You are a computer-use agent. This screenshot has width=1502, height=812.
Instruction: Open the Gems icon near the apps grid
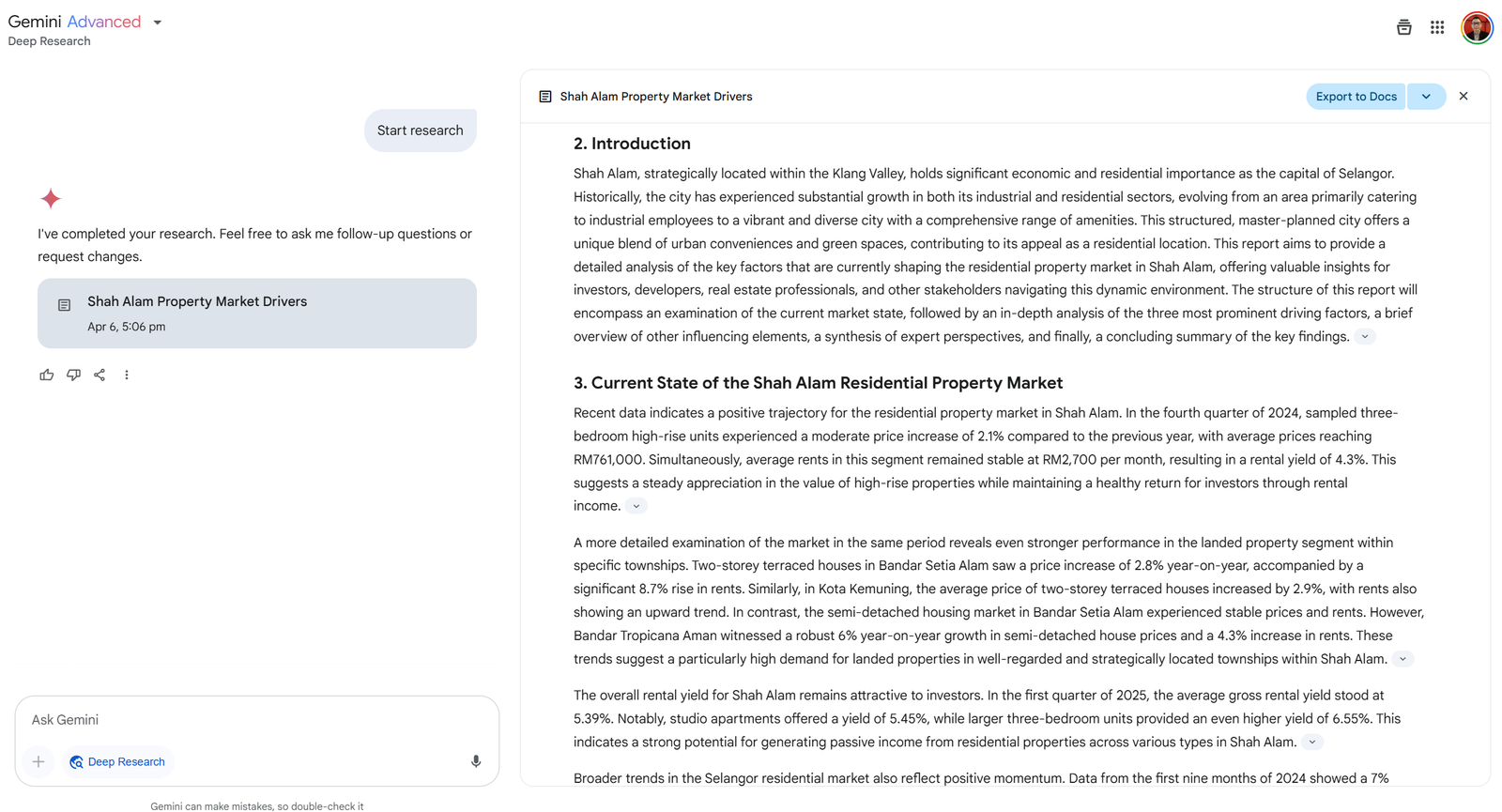click(x=1403, y=27)
